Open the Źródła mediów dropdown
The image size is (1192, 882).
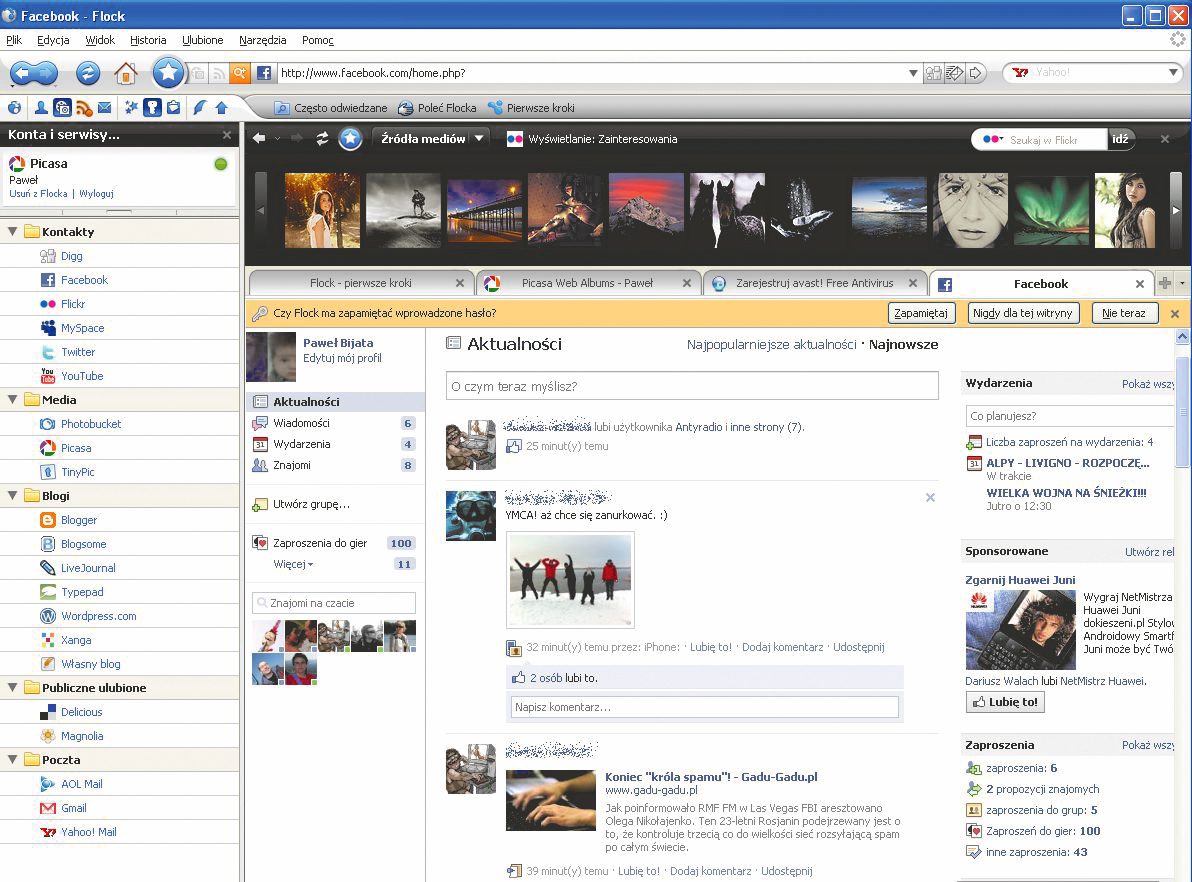[479, 139]
